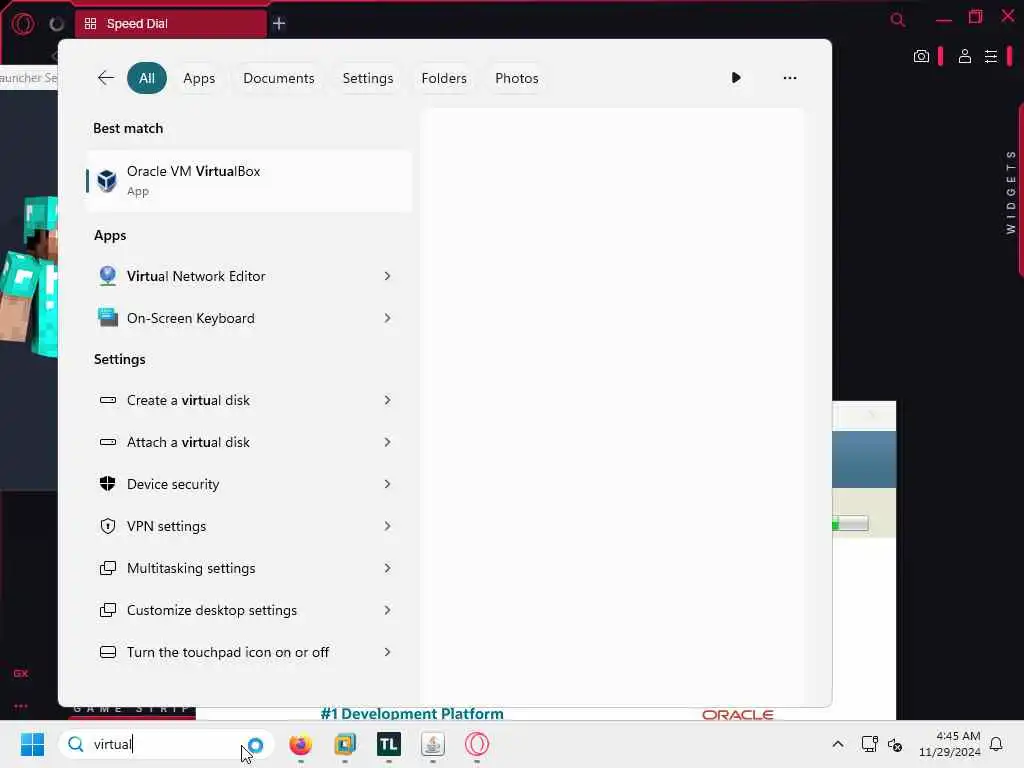
Task: Open Attach a virtual disk setting
Action: point(249,442)
